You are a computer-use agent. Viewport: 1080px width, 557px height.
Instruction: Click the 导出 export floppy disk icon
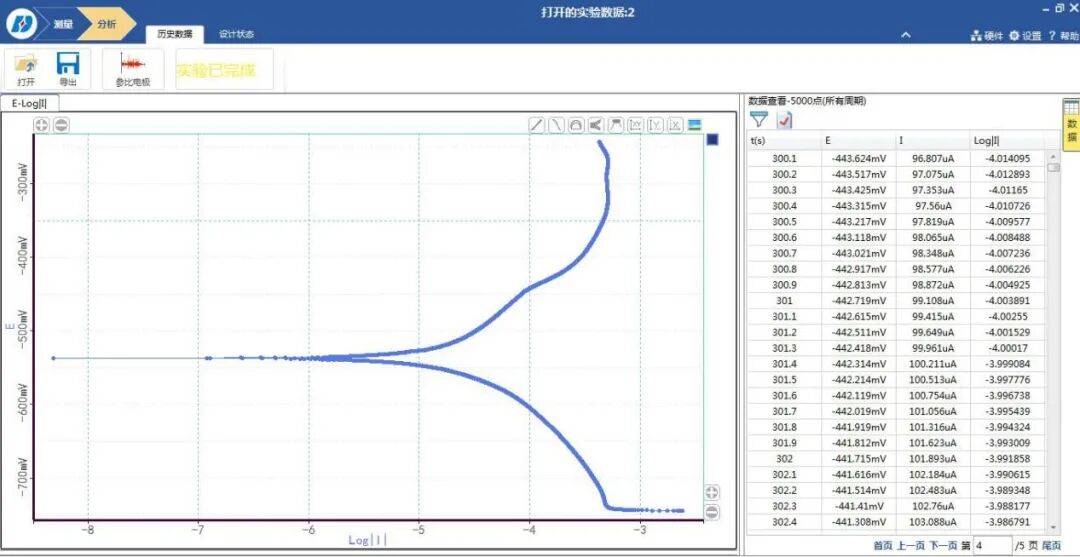68,68
